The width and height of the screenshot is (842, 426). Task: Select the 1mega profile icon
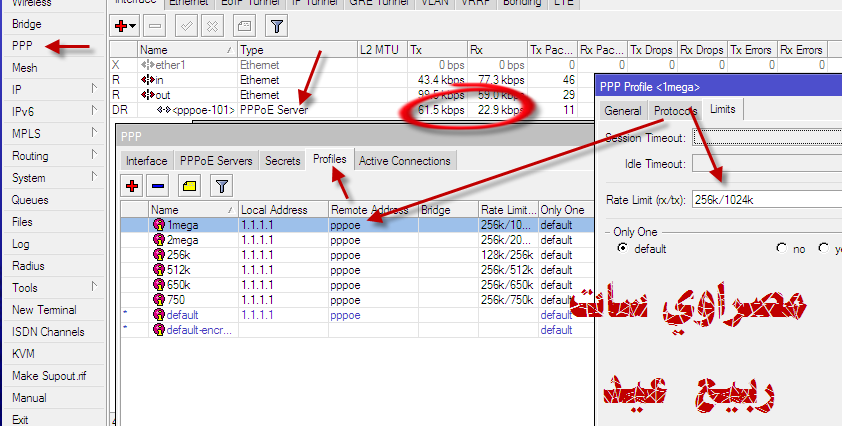pyautogui.click(x=159, y=225)
